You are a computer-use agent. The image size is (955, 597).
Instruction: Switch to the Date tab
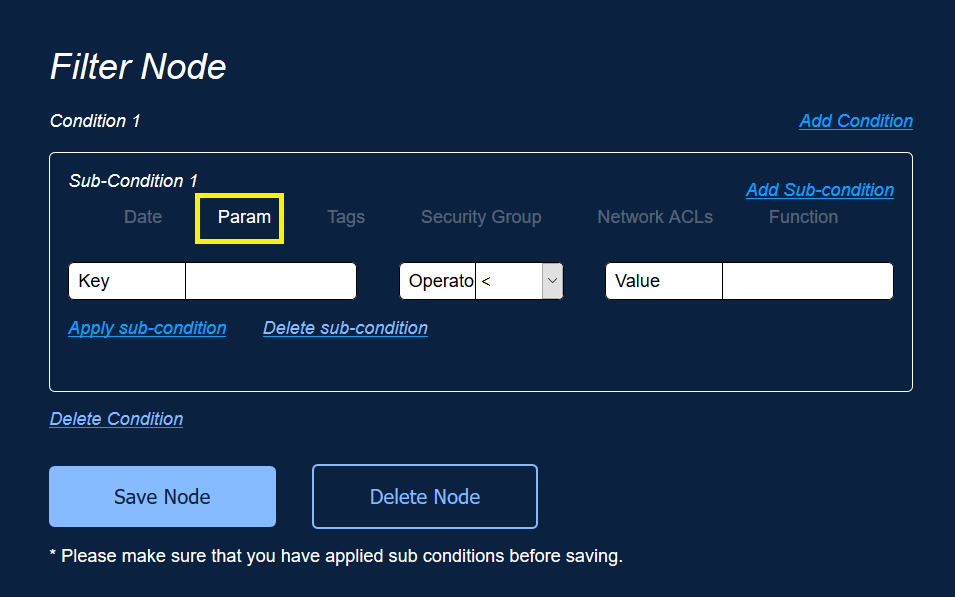143,217
